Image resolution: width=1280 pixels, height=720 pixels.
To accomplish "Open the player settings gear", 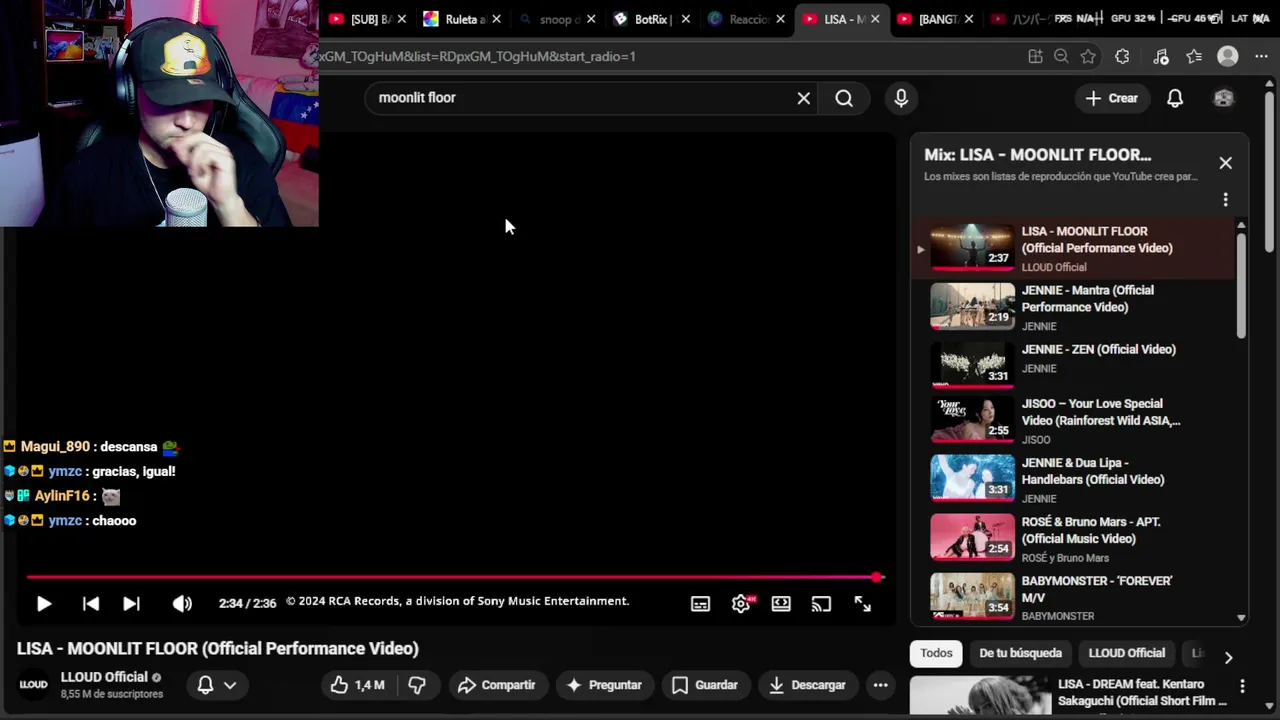I will coord(741,604).
